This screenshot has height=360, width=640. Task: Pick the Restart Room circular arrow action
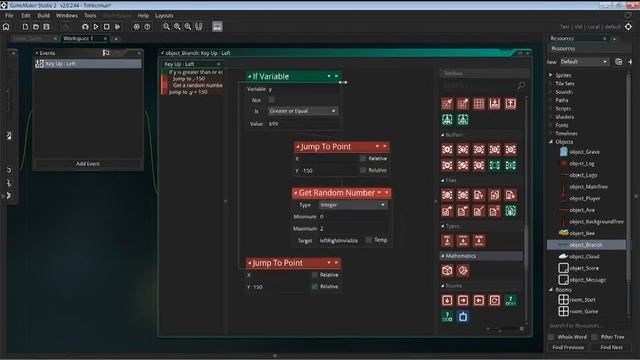coord(495,300)
